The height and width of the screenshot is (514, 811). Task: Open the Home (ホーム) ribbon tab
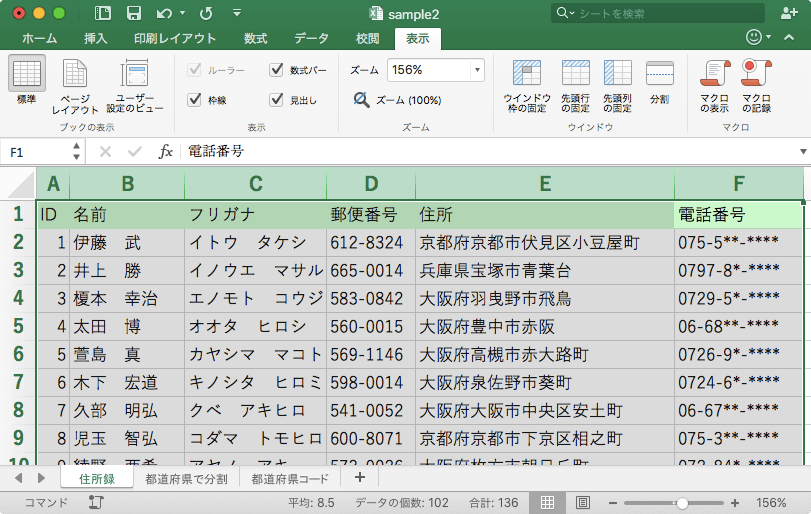pos(40,38)
